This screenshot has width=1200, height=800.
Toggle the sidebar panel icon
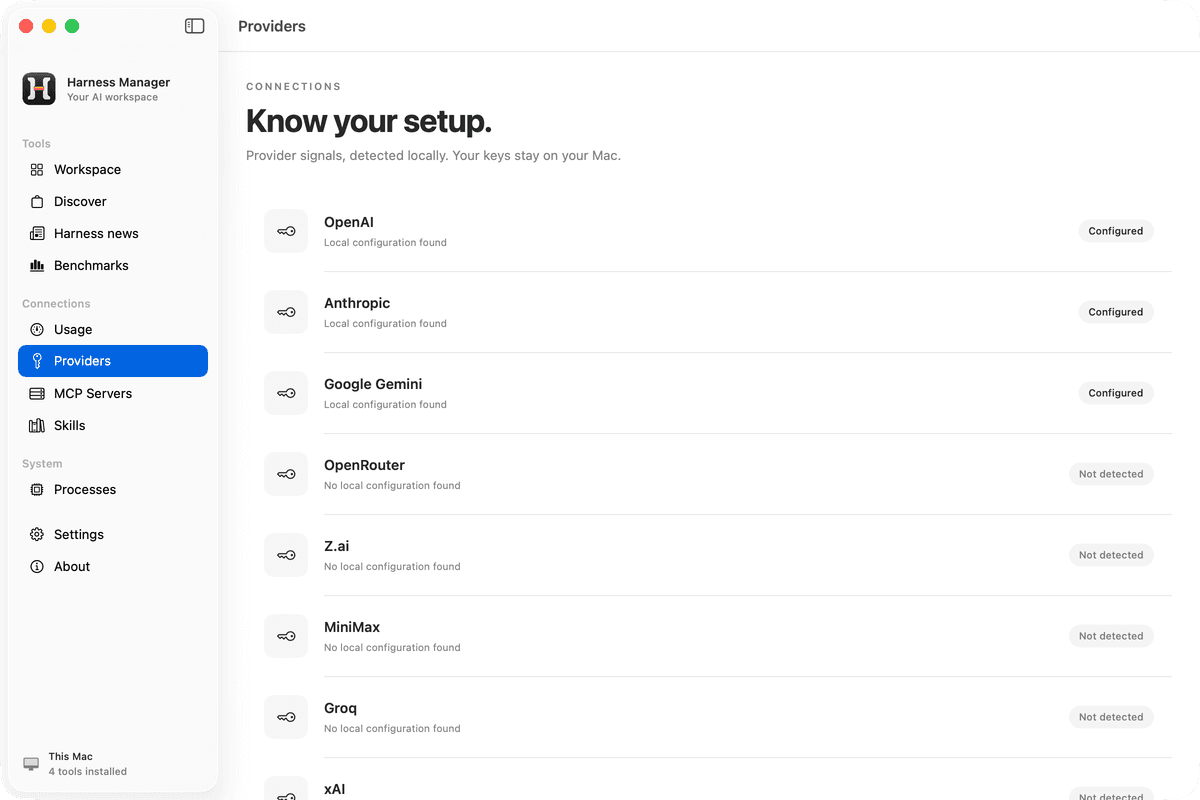(x=195, y=26)
